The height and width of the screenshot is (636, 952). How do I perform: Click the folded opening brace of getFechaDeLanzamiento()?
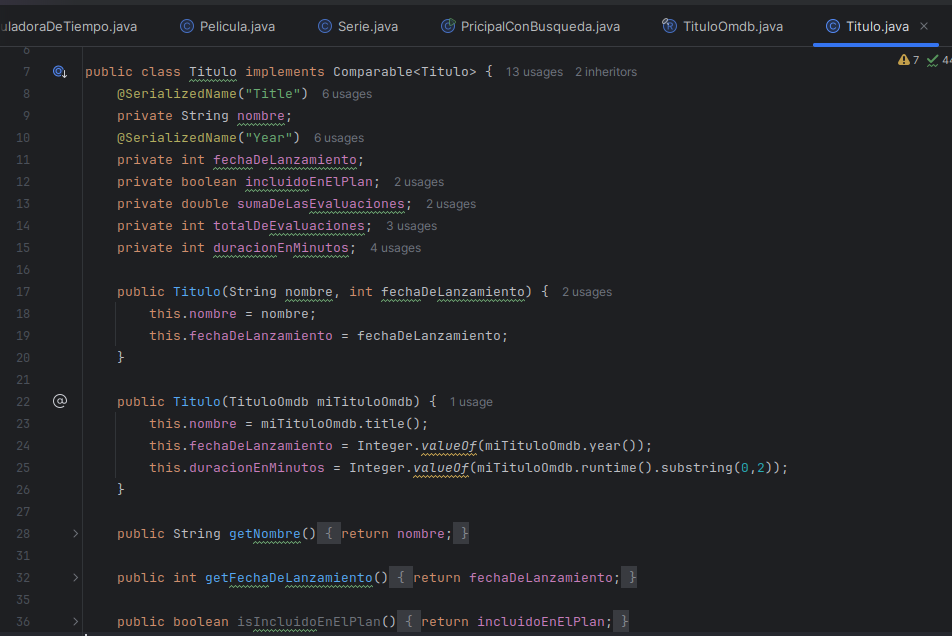tap(401, 577)
